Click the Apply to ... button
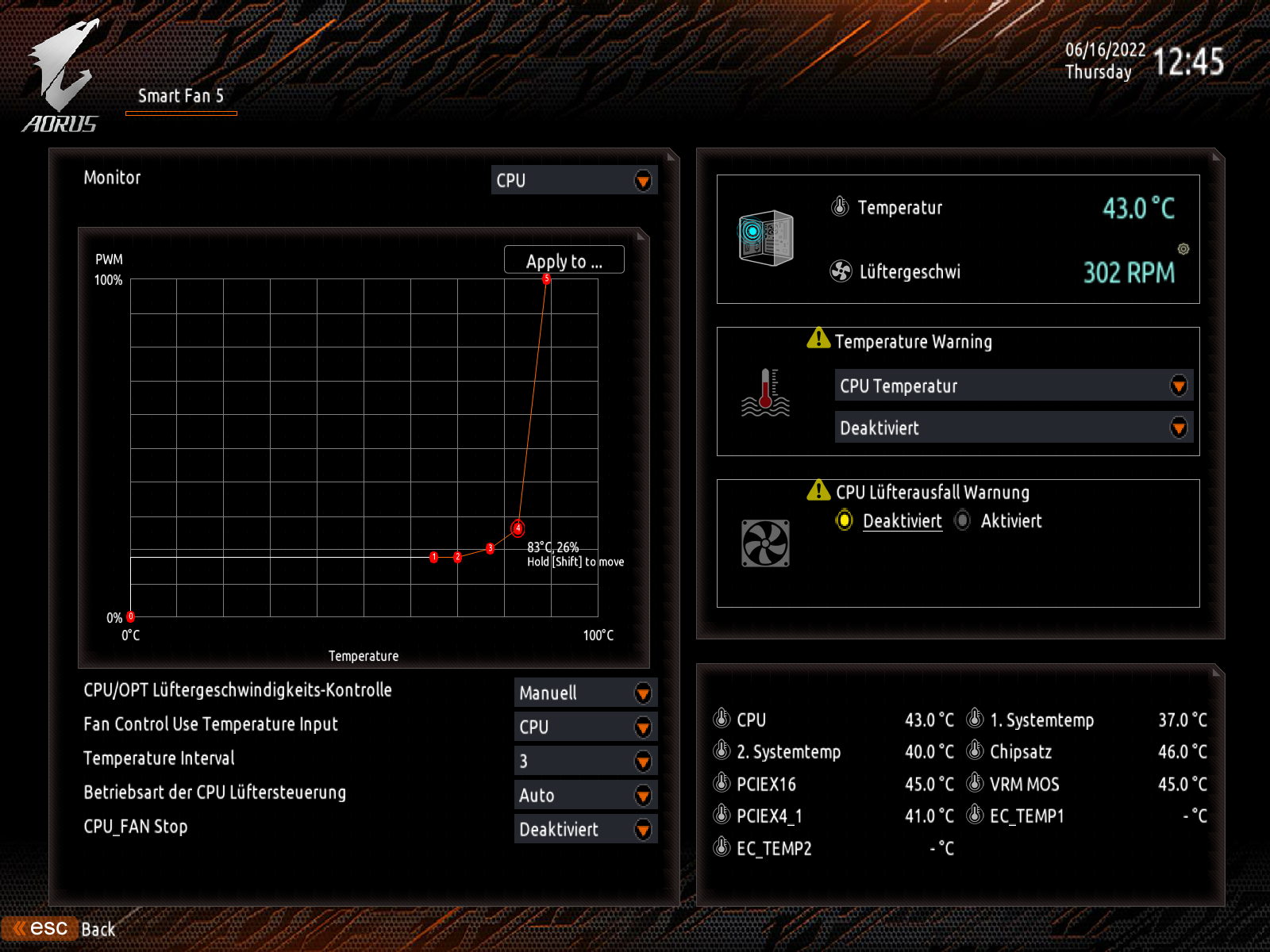The width and height of the screenshot is (1270, 952). pyautogui.click(x=564, y=260)
